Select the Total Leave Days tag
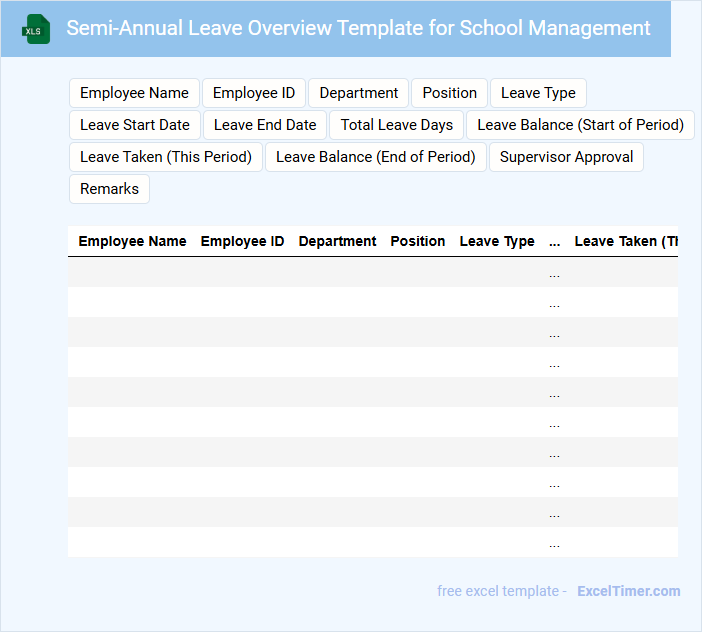702x632 pixels. pos(396,125)
